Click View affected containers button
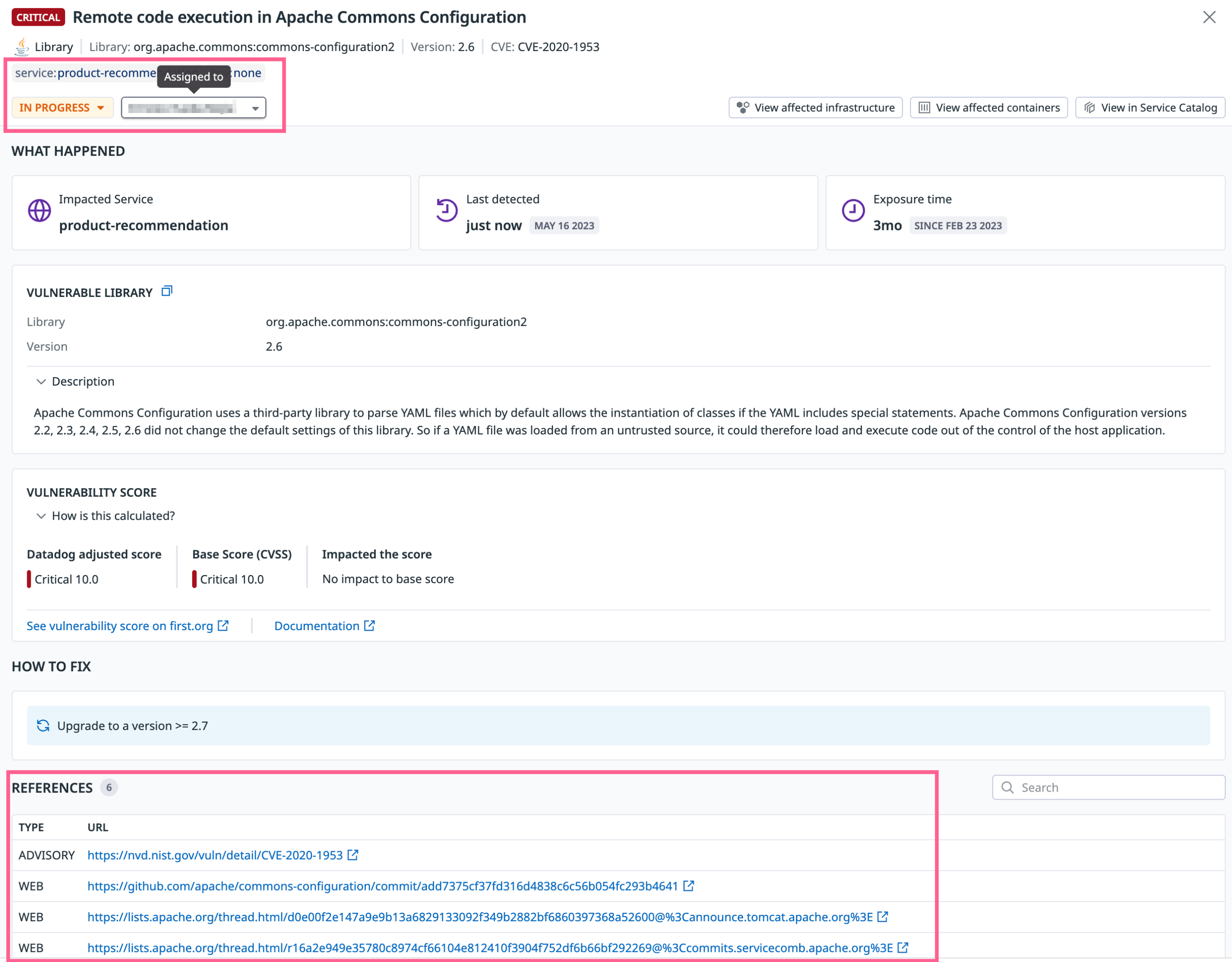The width and height of the screenshot is (1232, 962). pos(988,108)
